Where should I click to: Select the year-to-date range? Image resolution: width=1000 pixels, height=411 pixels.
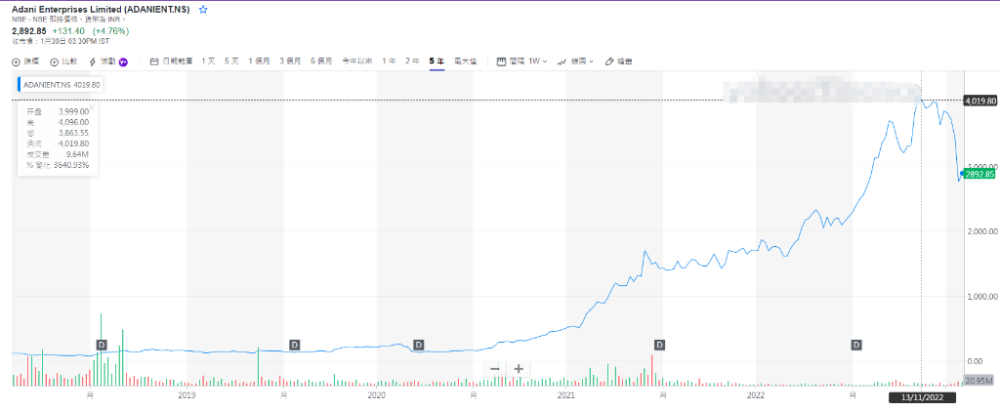tap(357, 61)
